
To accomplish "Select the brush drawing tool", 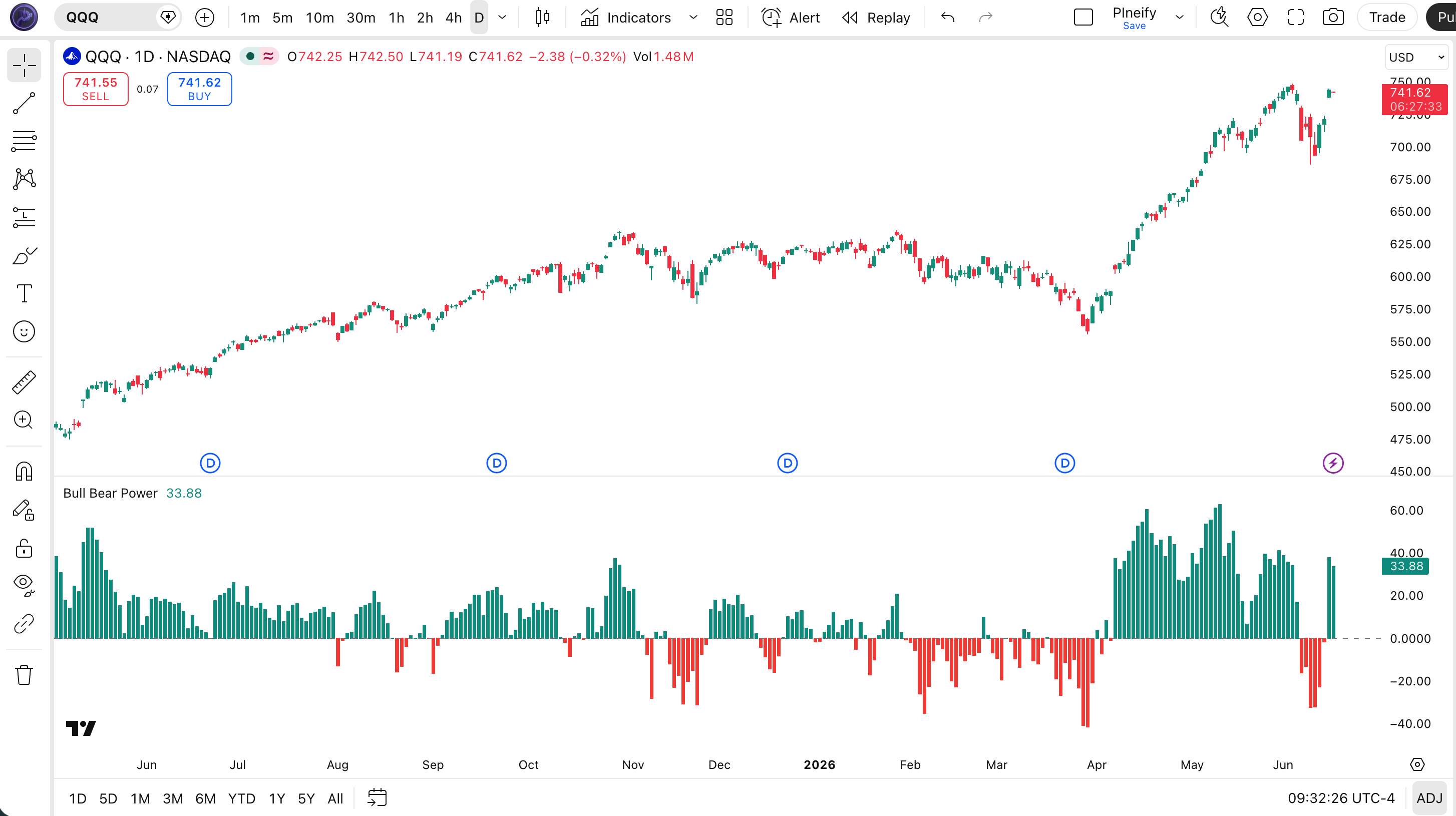I will tap(25, 255).
